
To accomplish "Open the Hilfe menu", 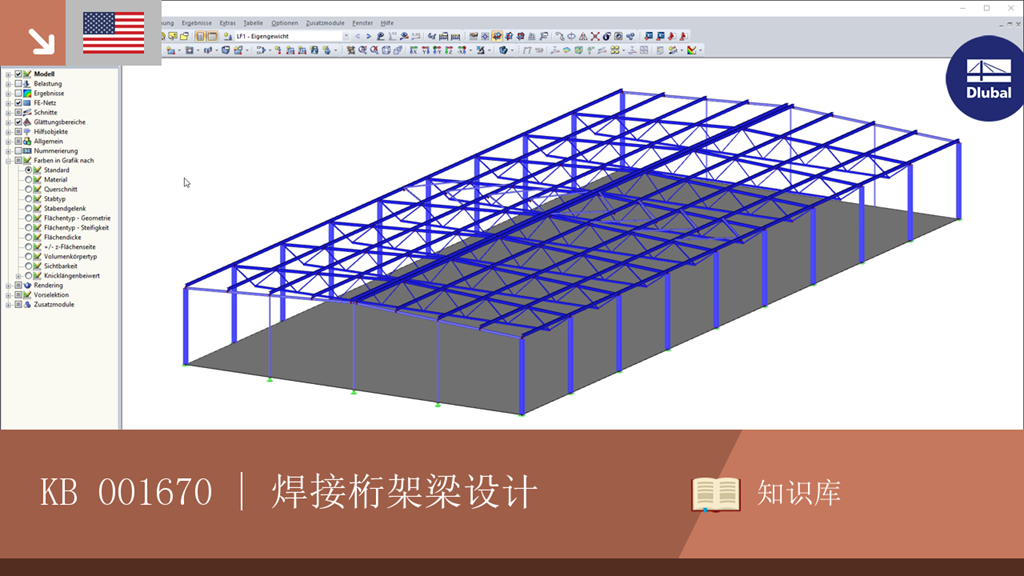I will [387, 23].
